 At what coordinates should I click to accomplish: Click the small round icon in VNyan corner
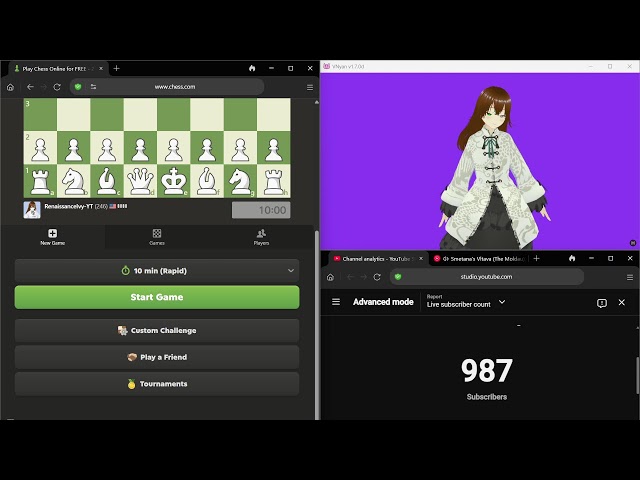[633, 243]
